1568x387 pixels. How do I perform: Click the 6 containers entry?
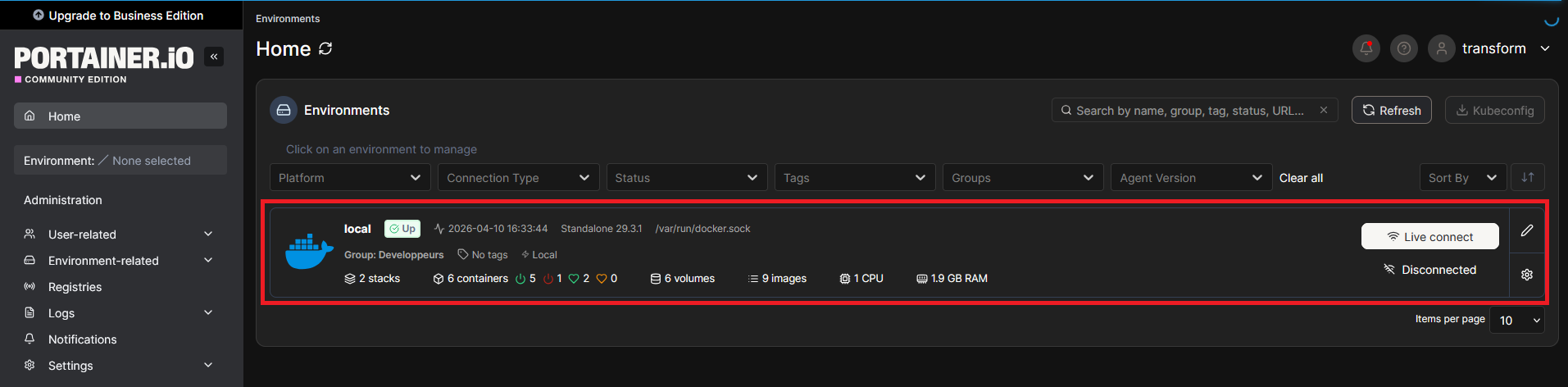click(x=470, y=279)
